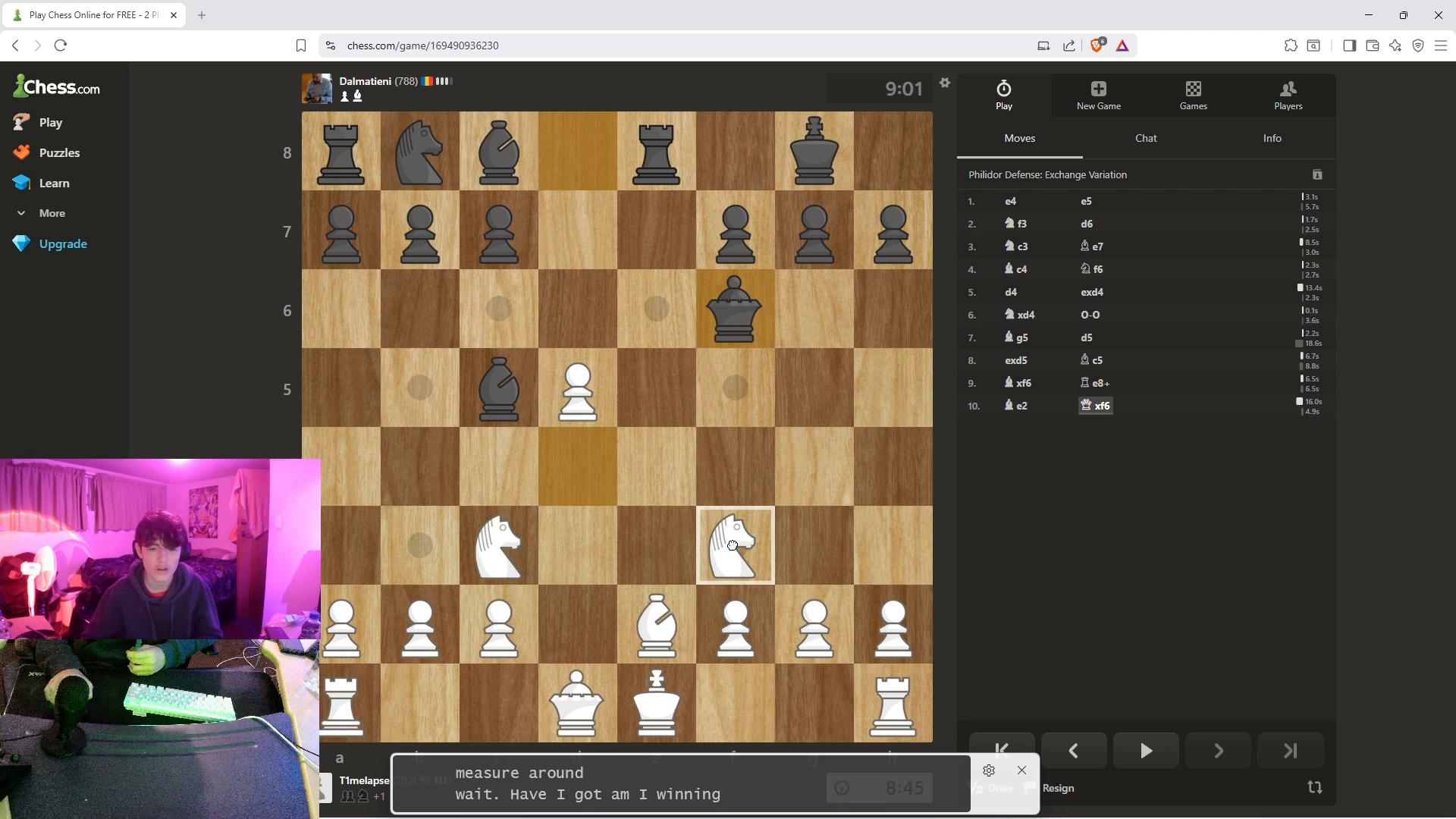
Task: Click the caption settings gear icon
Action: 989,770
